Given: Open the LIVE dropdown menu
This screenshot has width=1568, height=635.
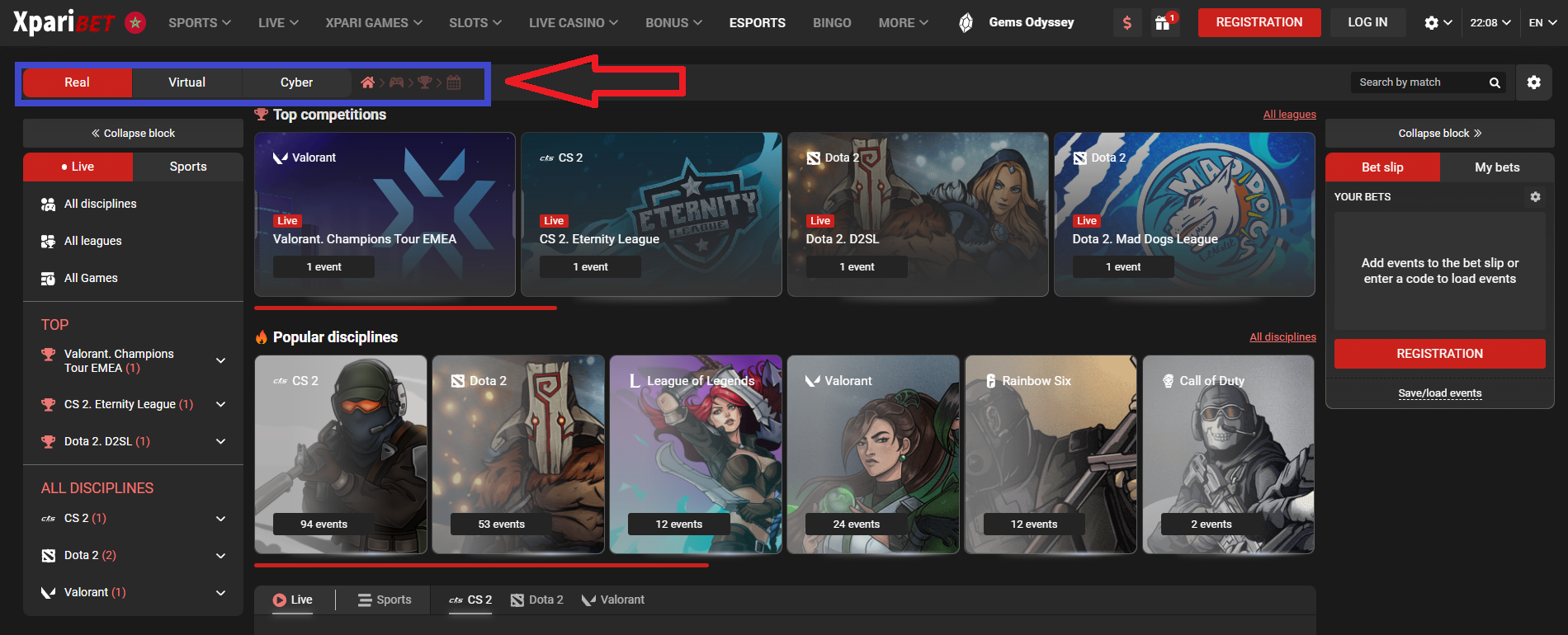Looking at the screenshot, I should [x=278, y=23].
